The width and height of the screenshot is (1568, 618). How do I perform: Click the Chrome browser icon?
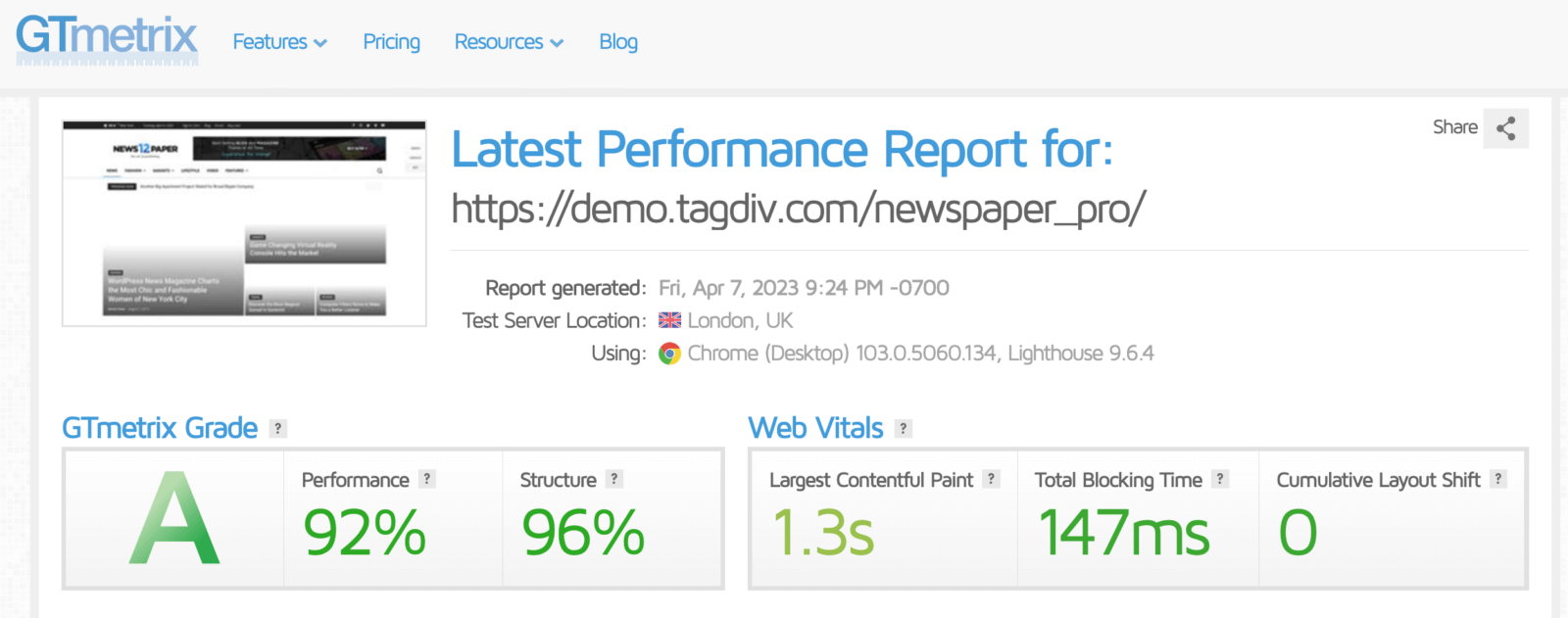click(669, 354)
